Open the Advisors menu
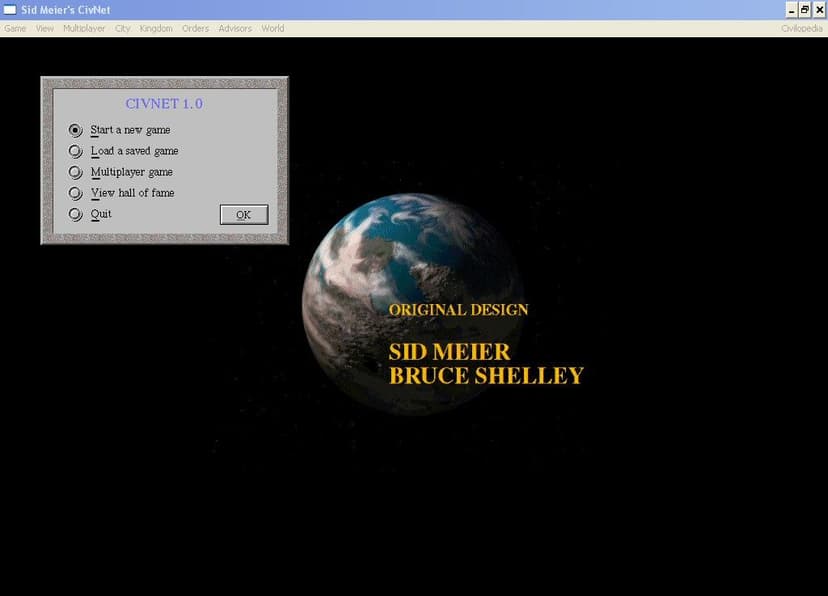828x596 pixels. tap(235, 29)
